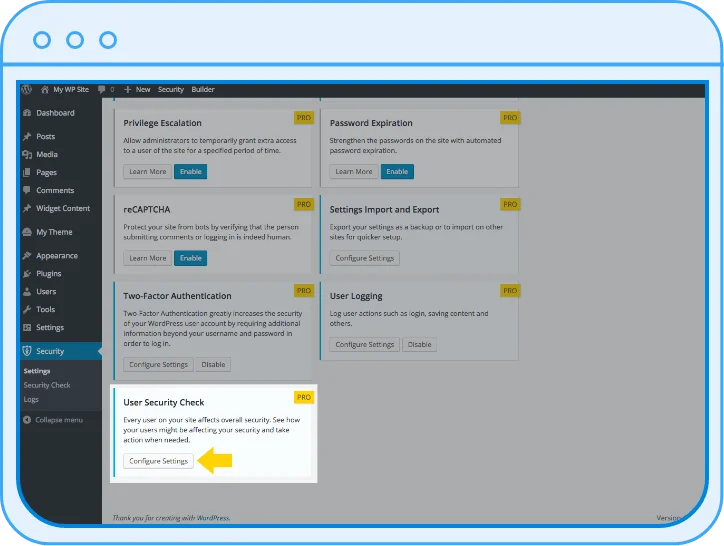Click PRO badge on User Logging card
724x546 pixels.
tap(510, 291)
